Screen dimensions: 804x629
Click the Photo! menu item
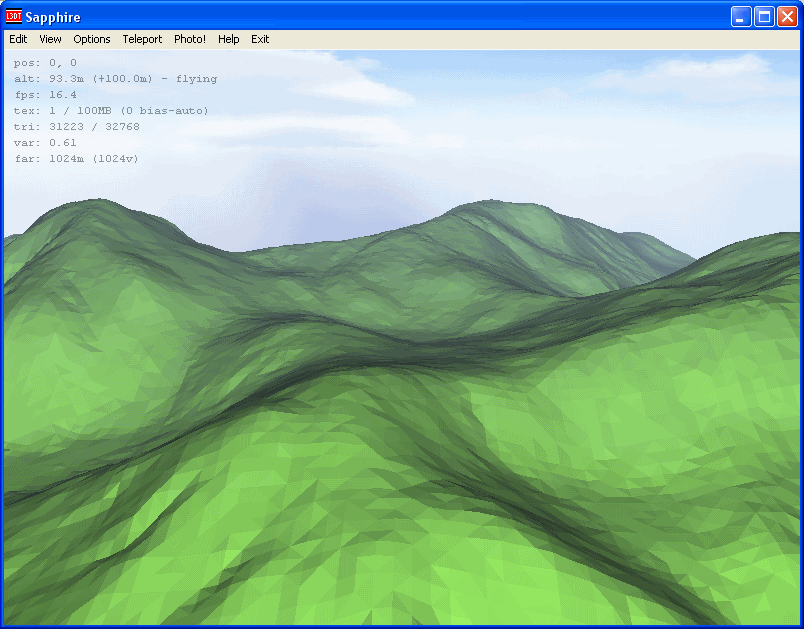[190, 39]
